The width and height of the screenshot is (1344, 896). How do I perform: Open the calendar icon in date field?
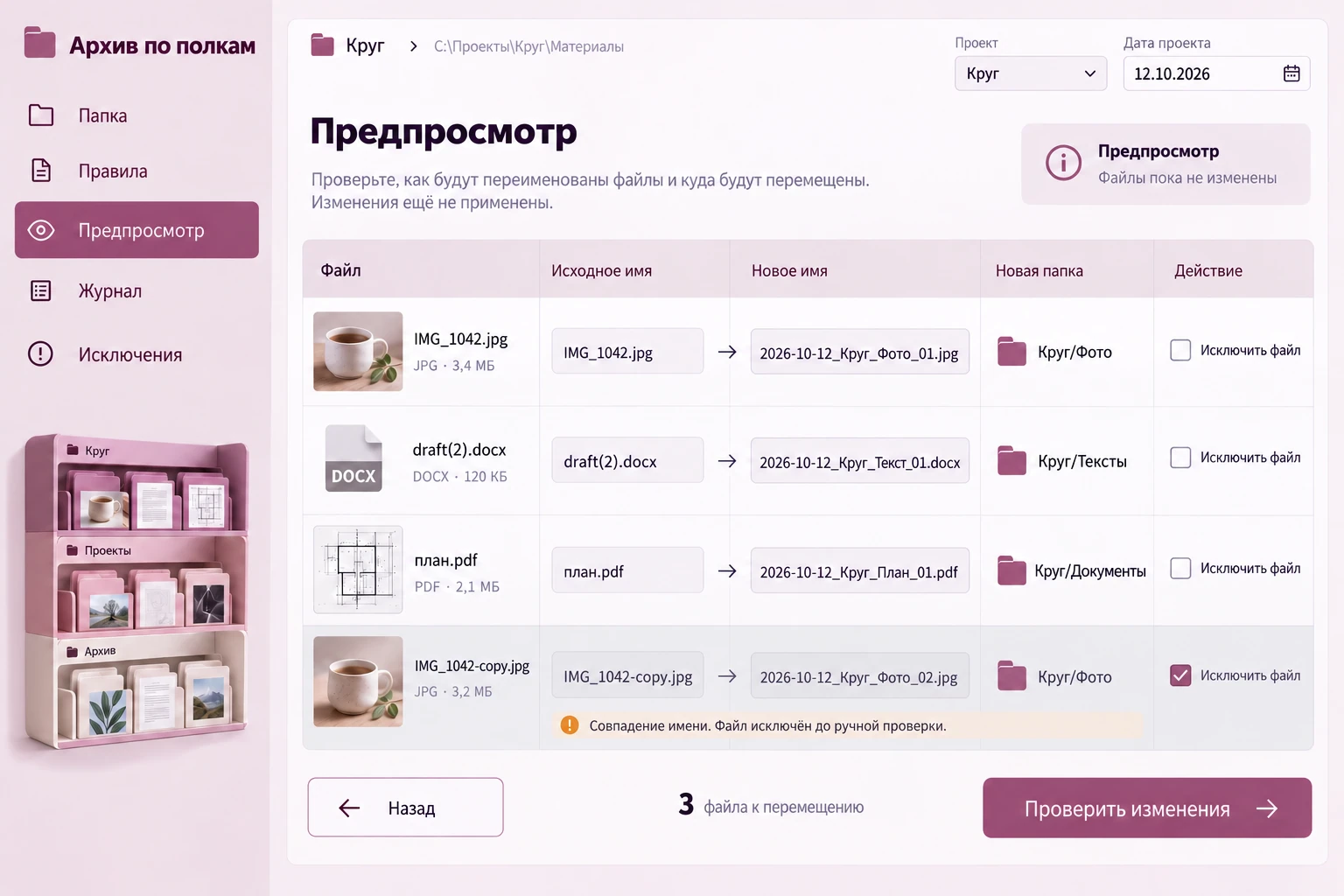pos(1291,73)
